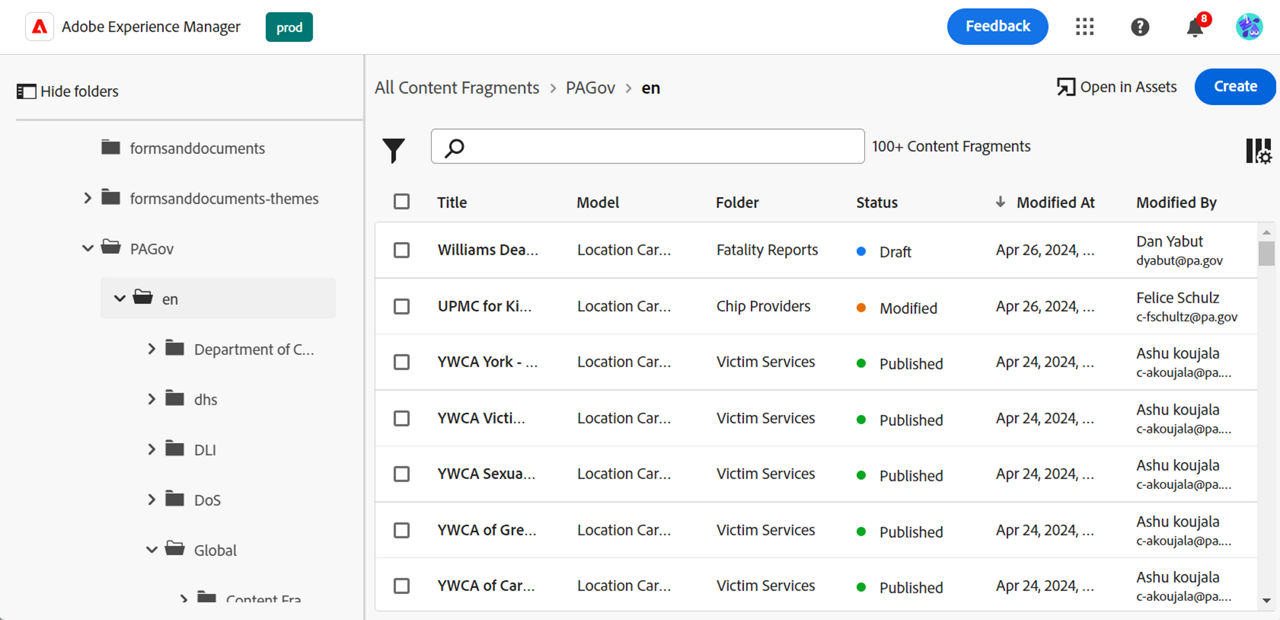Image resolution: width=1280 pixels, height=620 pixels.
Task: Click sort arrow beside Modified At
Action: [1000, 202]
